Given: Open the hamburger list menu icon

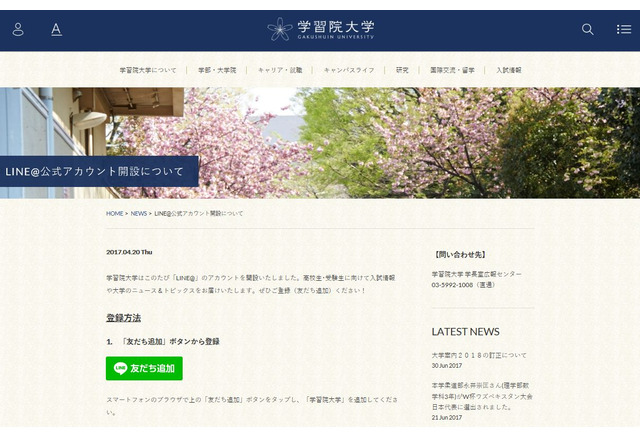Looking at the screenshot, I should tap(624, 29).
